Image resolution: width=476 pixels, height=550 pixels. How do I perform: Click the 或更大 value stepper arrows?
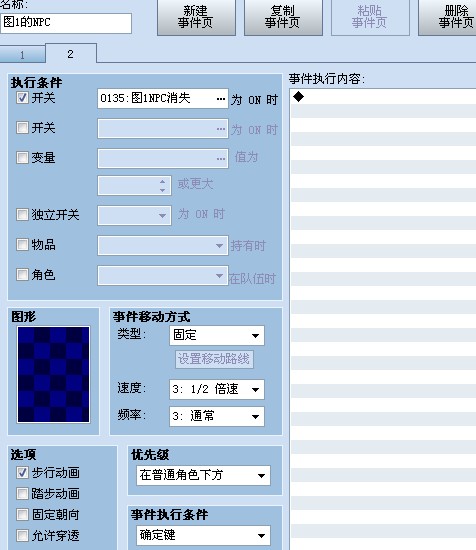[162, 186]
